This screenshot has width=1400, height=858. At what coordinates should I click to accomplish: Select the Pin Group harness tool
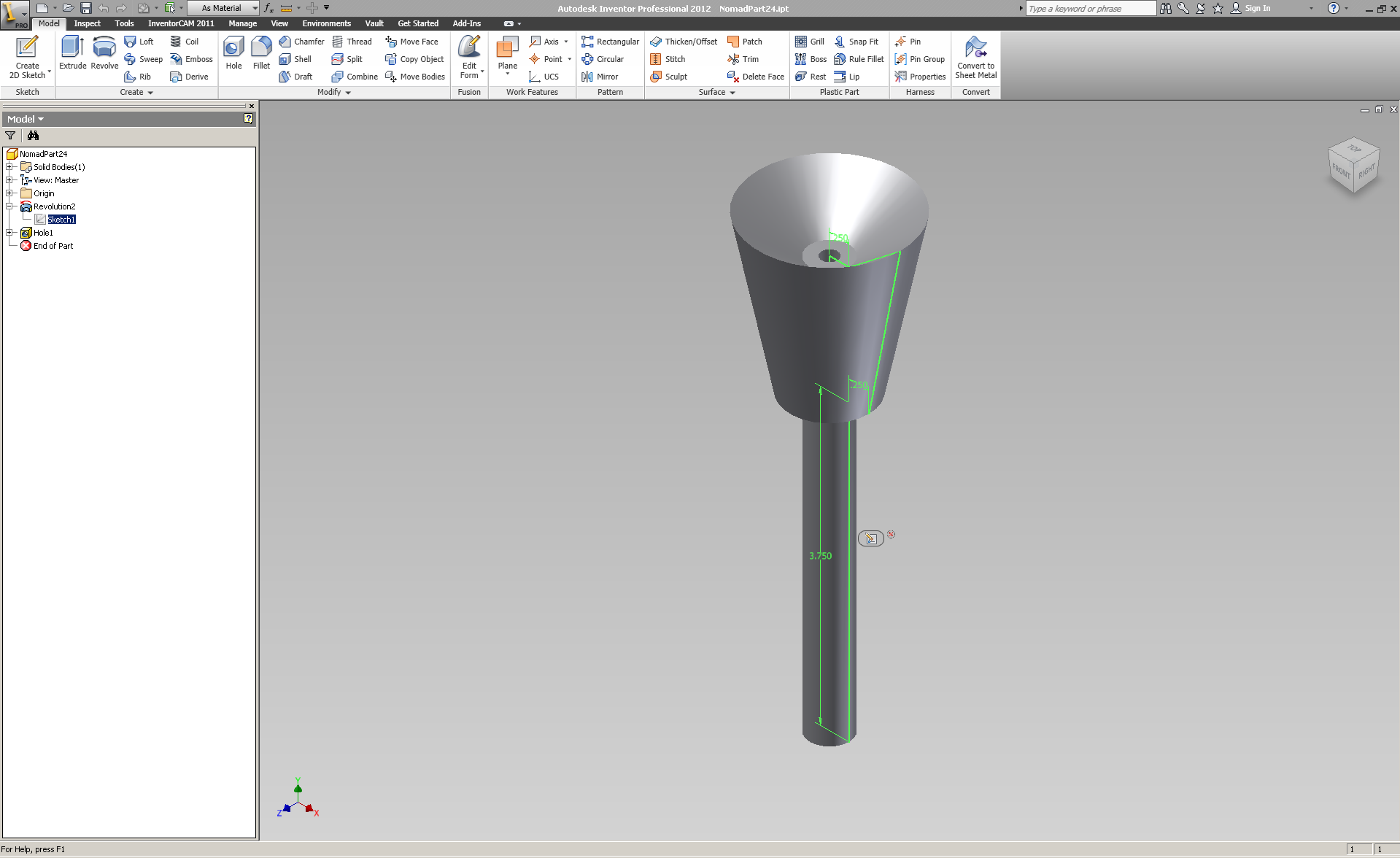pos(920,59)
